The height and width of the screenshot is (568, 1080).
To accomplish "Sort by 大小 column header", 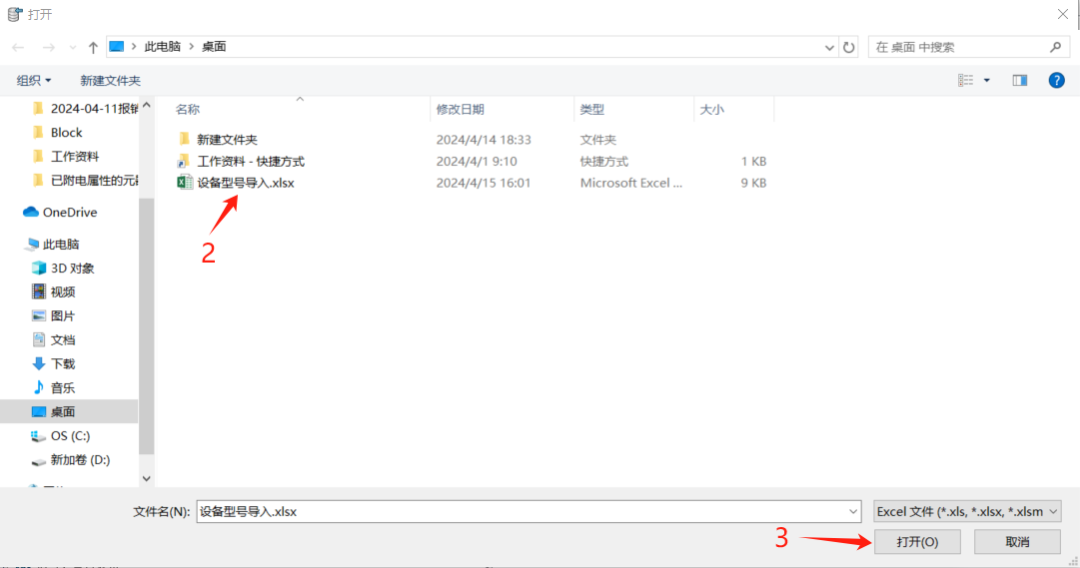I will pos(712,109).
